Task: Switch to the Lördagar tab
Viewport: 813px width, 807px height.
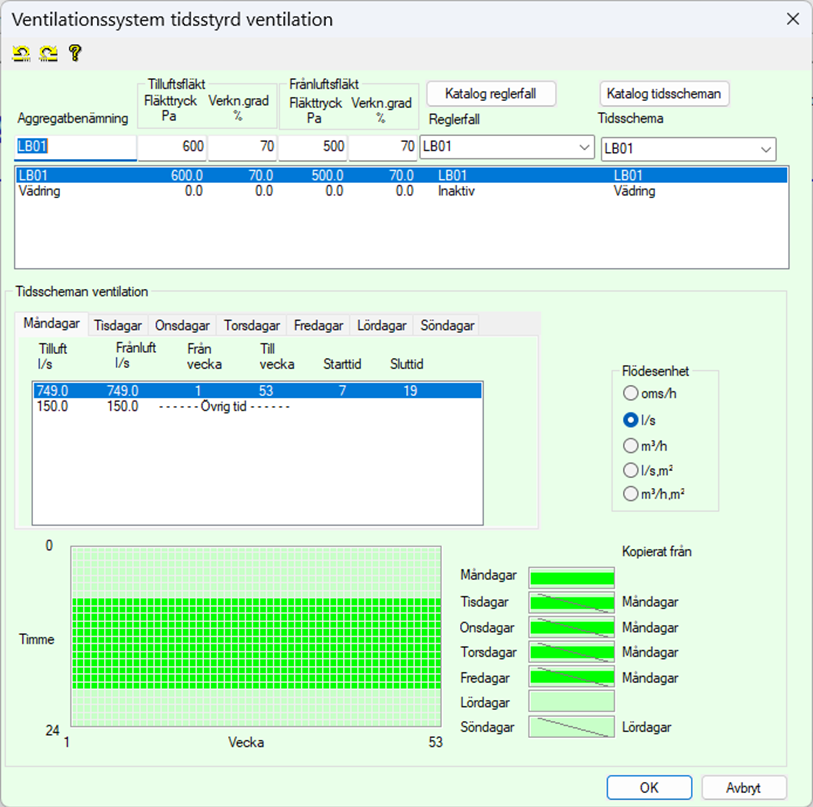Action: point(381,326)
